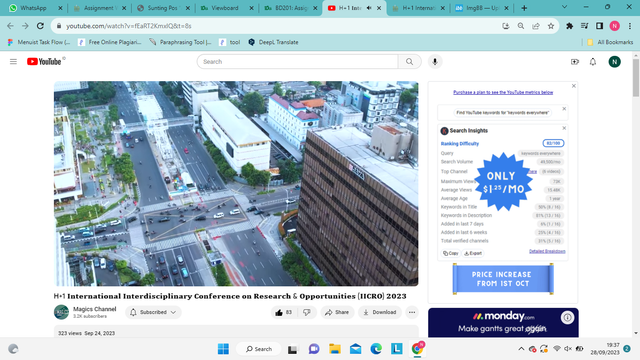640x360 pixels.
Task: Focus the YouTube search field
Action: click(x=298, y=62)
